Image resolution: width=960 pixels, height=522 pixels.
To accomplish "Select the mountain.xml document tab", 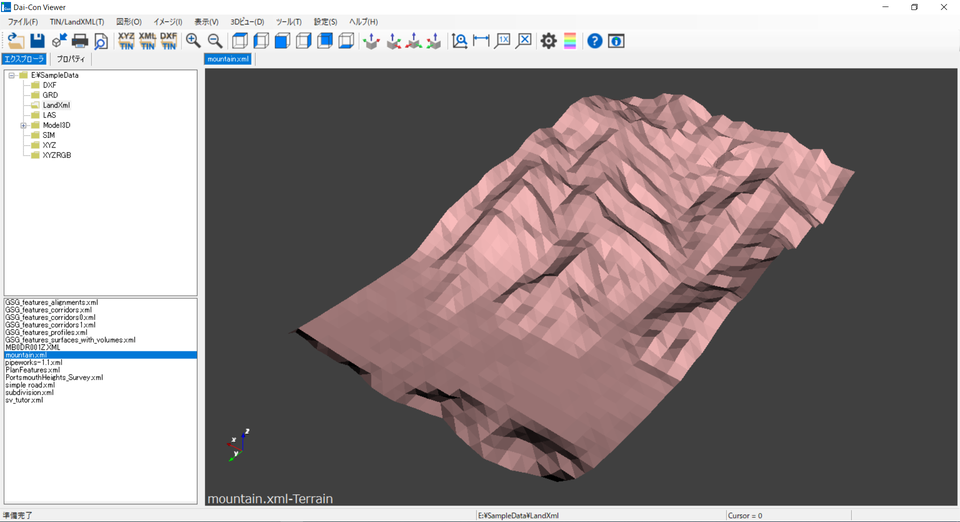I will click(x=228, y=59).
